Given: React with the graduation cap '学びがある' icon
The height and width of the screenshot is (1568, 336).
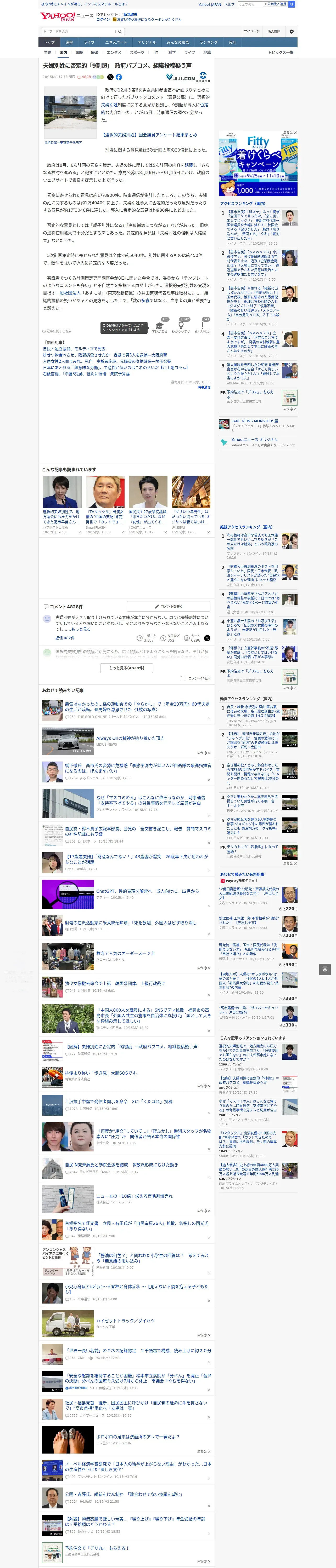Looking at the screenshot, I should [160, 326].
